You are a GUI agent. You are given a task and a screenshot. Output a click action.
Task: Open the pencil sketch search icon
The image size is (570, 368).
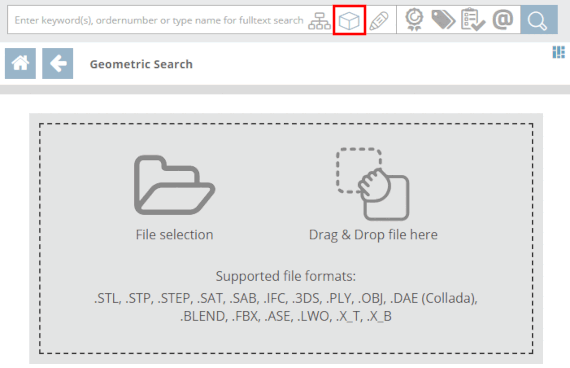379,21
